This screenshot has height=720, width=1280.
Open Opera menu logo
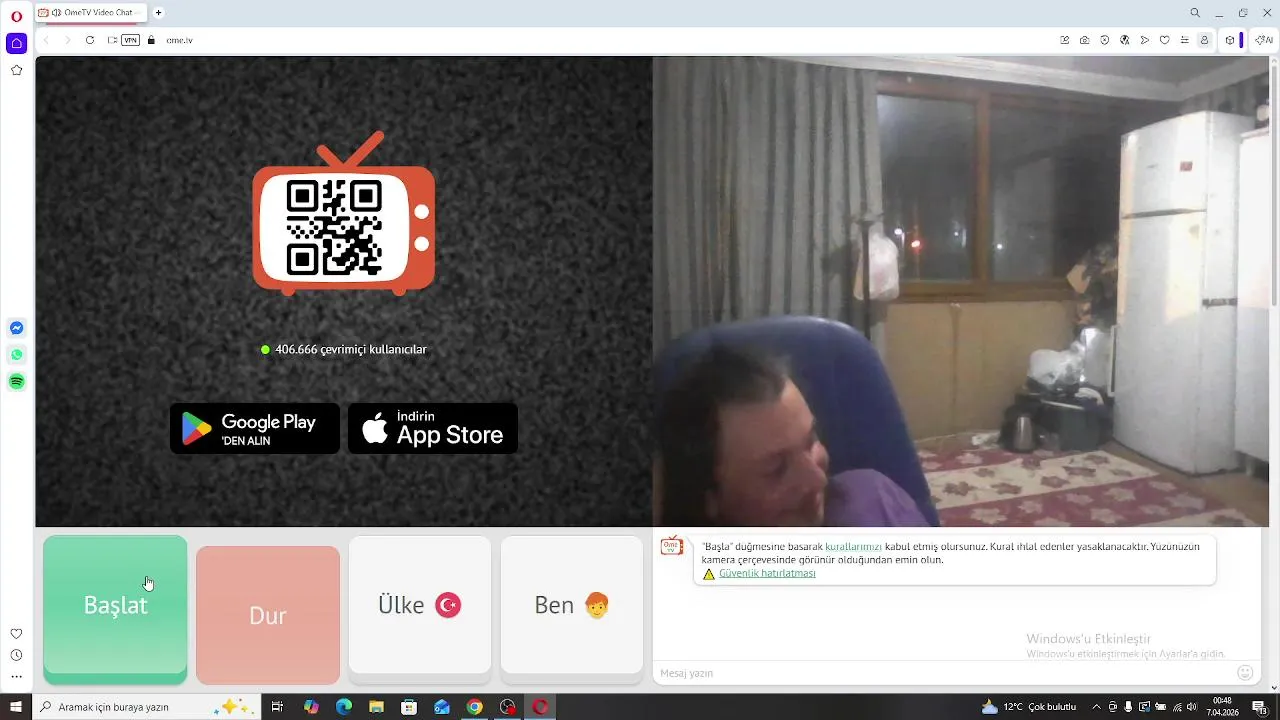point(16,16)
